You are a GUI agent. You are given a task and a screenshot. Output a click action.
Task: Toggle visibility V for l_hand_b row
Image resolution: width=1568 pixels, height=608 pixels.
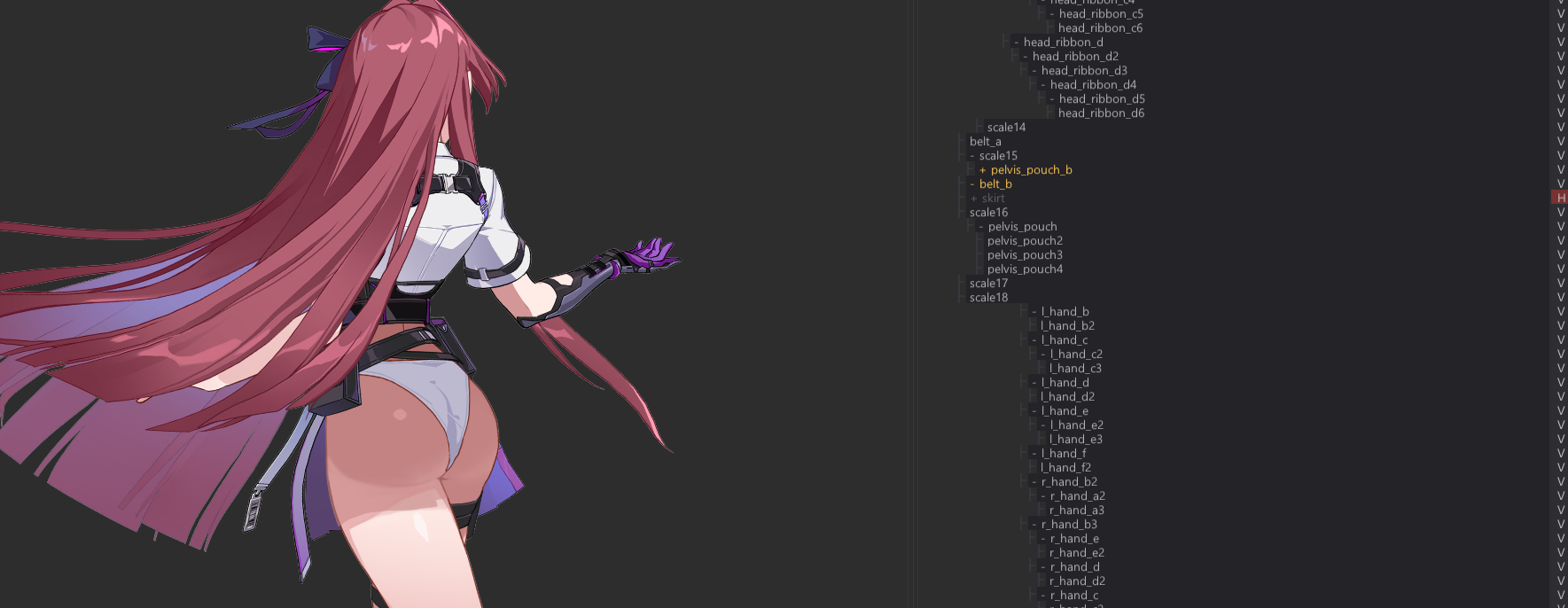[1561, 311]
